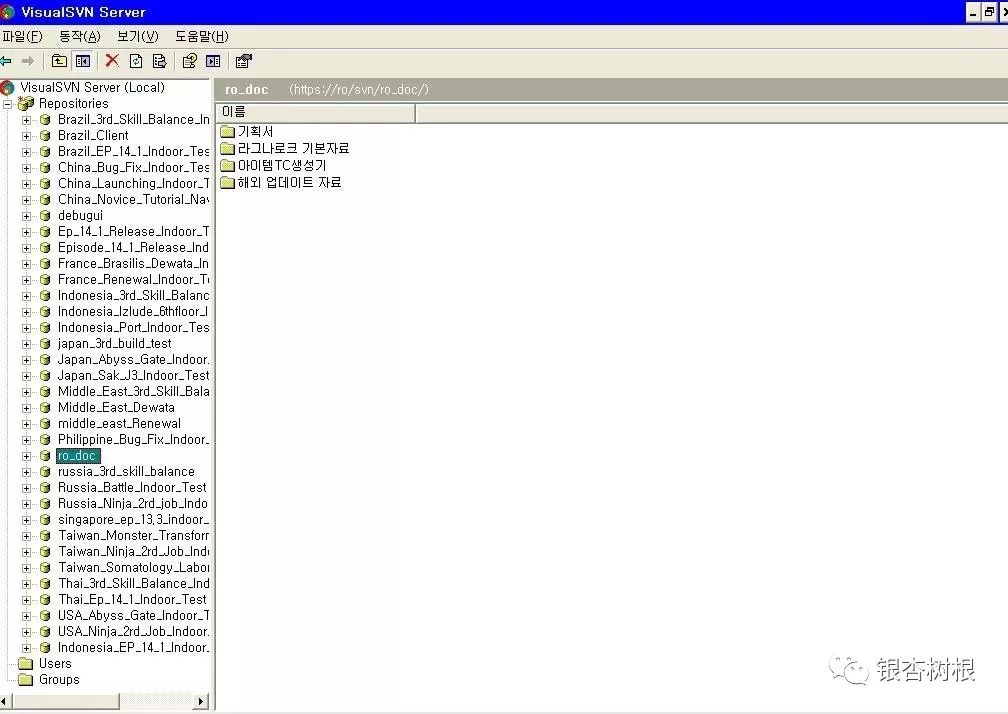The width and height of the screenshot is (1008, 714).
Task: Expand the Brazil_3rd_Skill_Balance repository node
Action: [x=26, y=120]
